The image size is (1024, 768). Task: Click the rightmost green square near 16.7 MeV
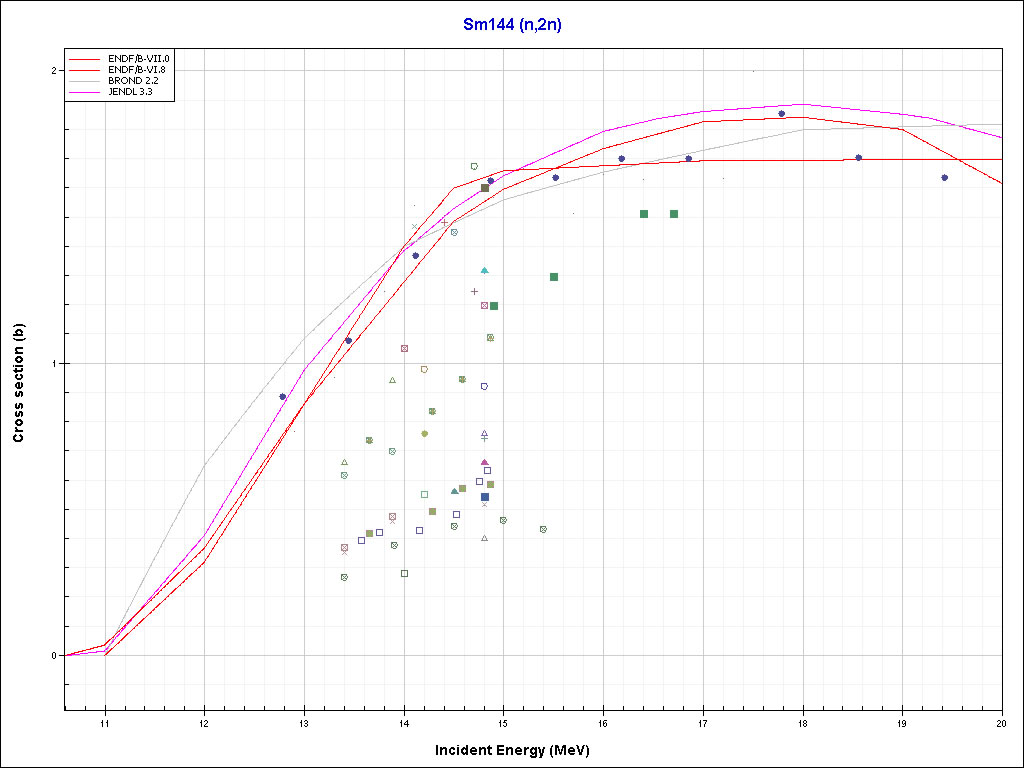[x=674, y=214]
